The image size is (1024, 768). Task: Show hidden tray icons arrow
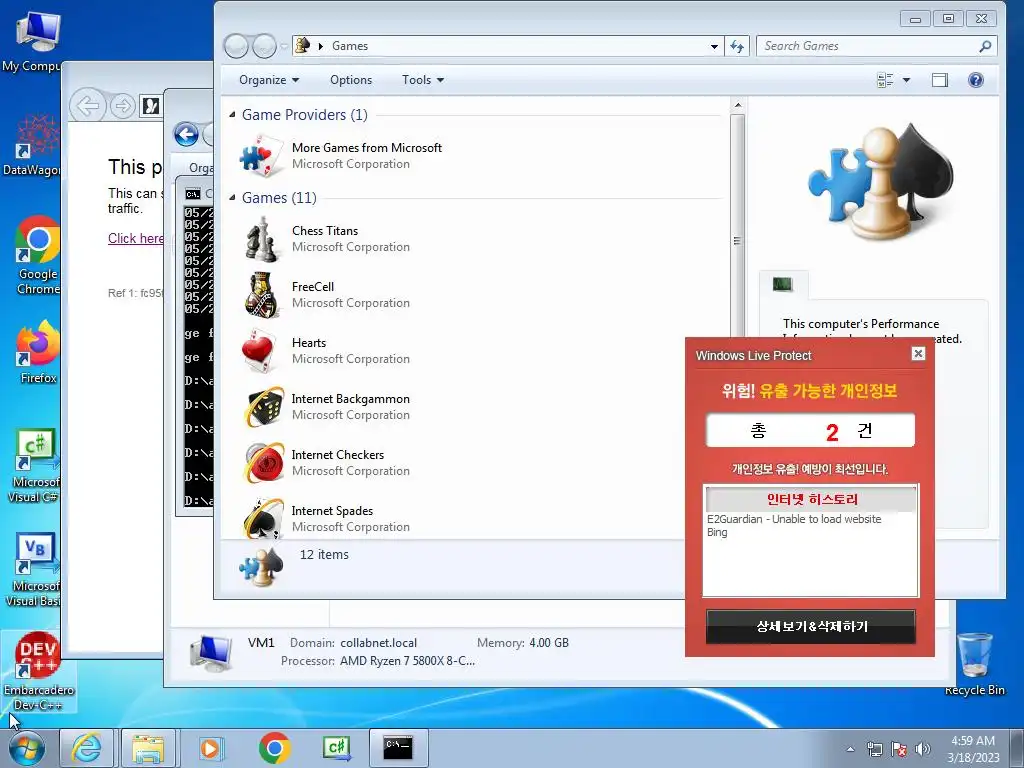coord(850,749)
